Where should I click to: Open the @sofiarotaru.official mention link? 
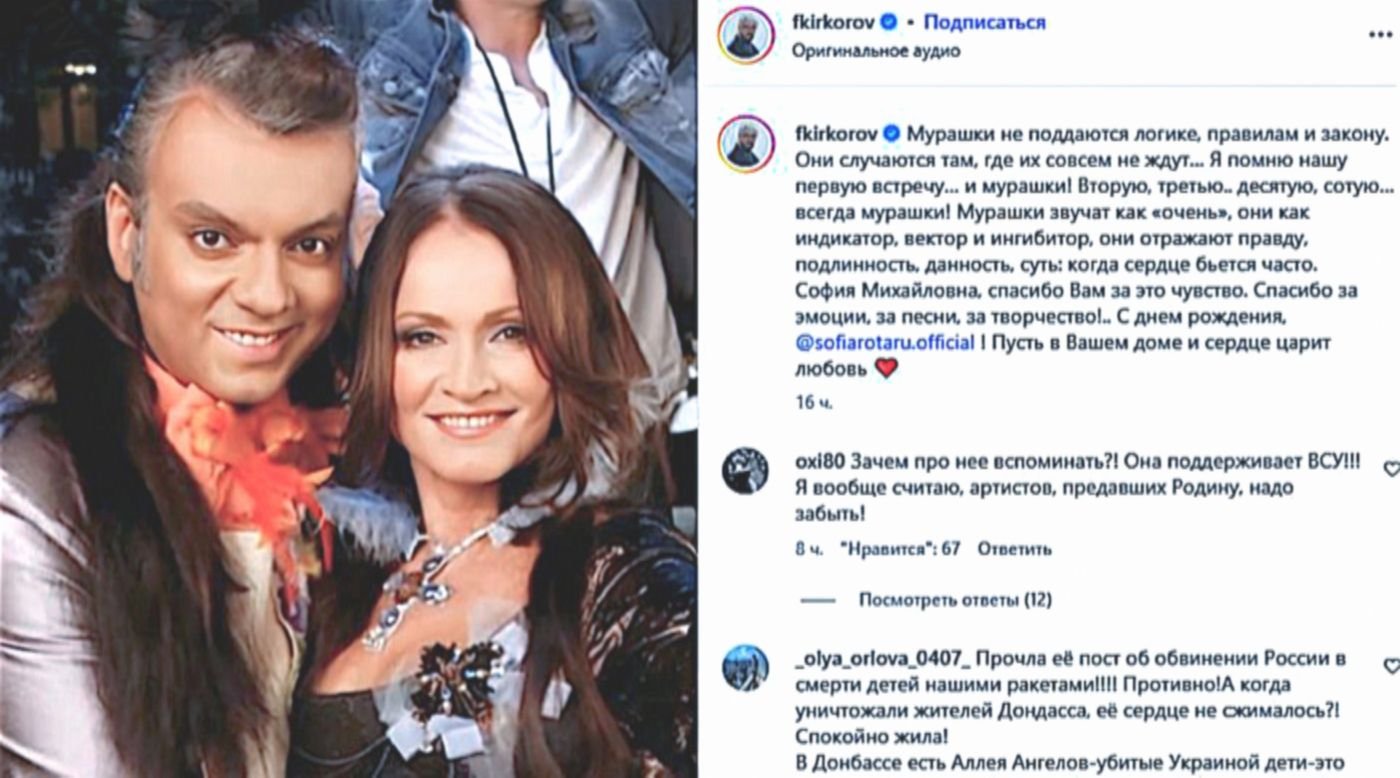(x=884, y=342)
